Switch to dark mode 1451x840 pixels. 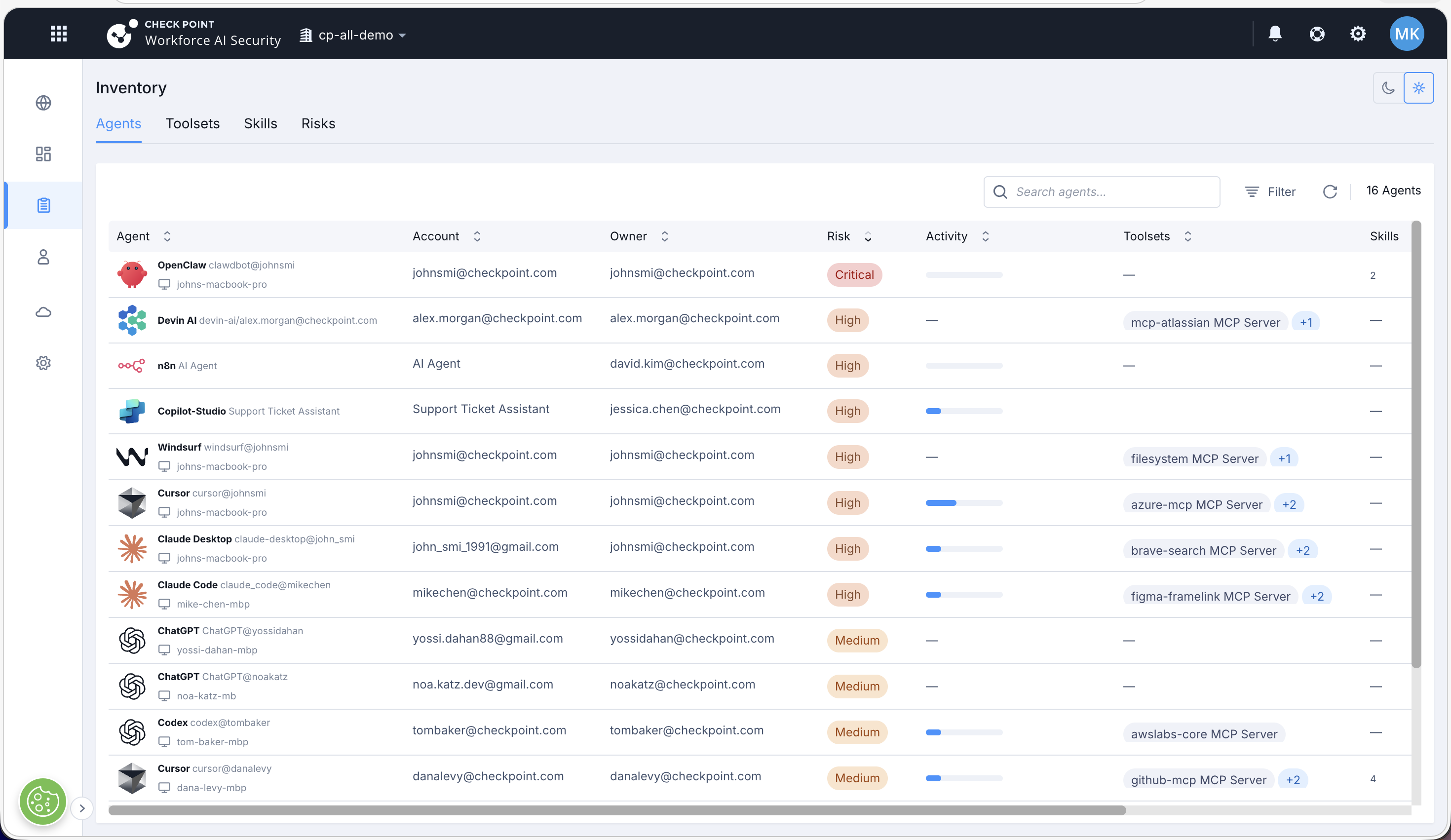[x=1388, y=88]
